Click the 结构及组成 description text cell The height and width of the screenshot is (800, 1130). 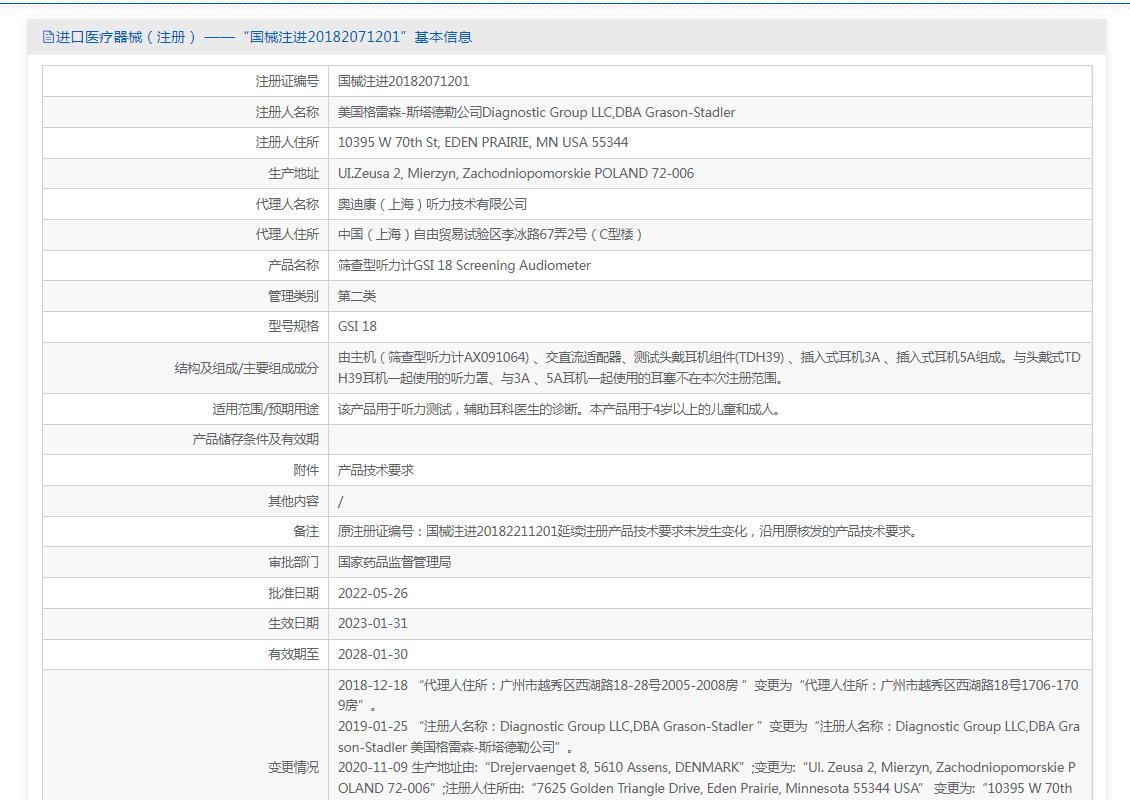(x=710, y=368)
